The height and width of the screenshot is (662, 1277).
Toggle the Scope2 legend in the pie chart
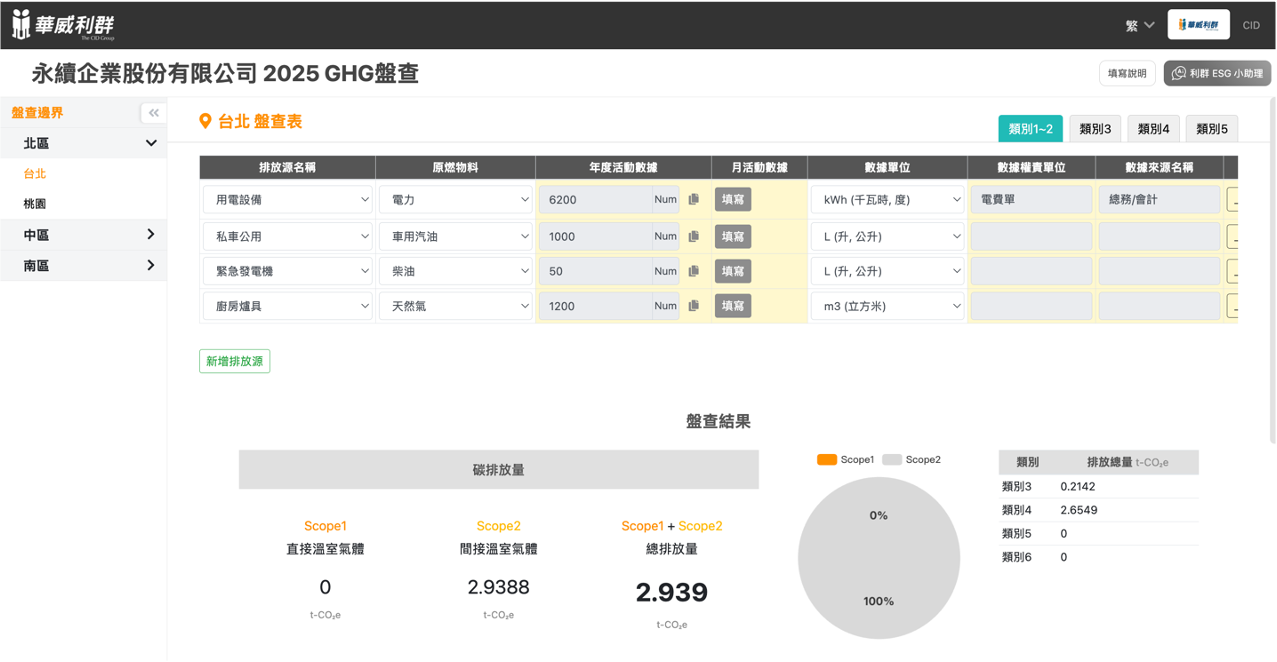tap(911, 460)
